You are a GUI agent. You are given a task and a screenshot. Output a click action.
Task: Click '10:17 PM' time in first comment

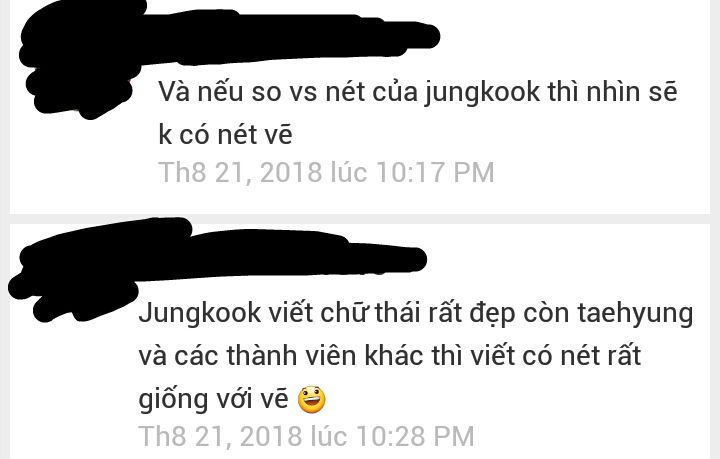[435, 172]
